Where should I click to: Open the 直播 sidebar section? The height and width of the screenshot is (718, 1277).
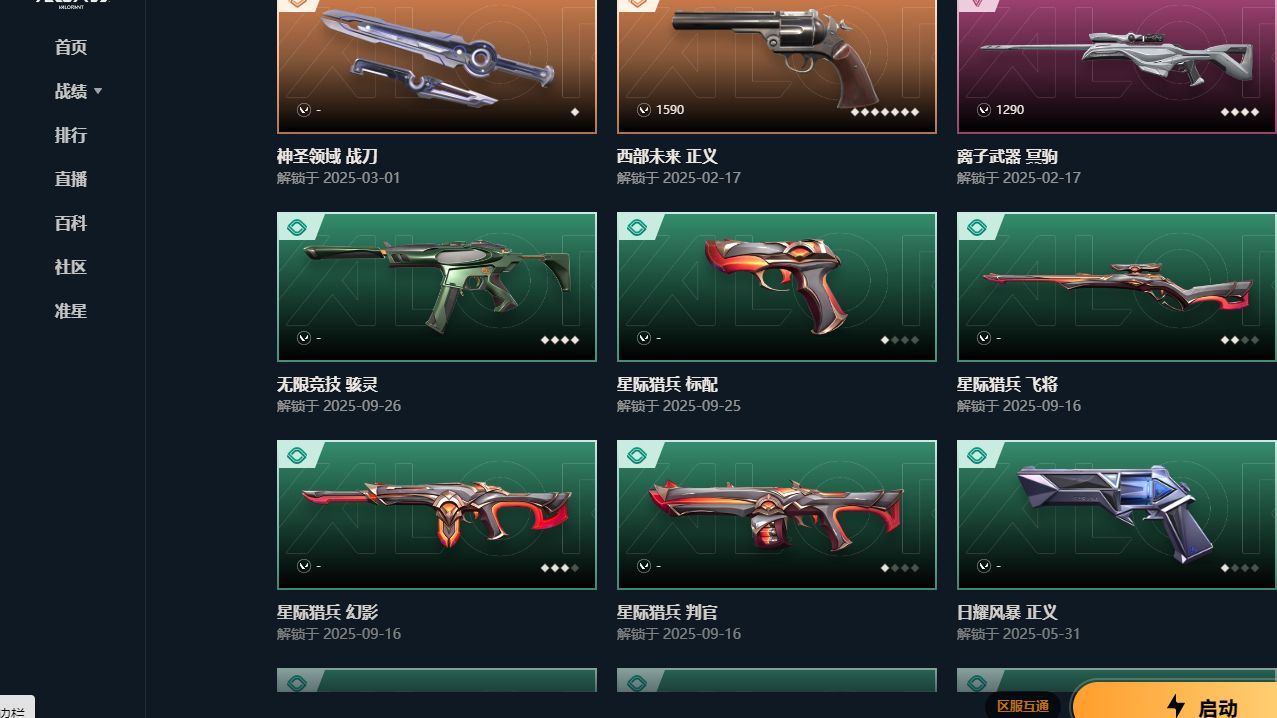(71, 179)
